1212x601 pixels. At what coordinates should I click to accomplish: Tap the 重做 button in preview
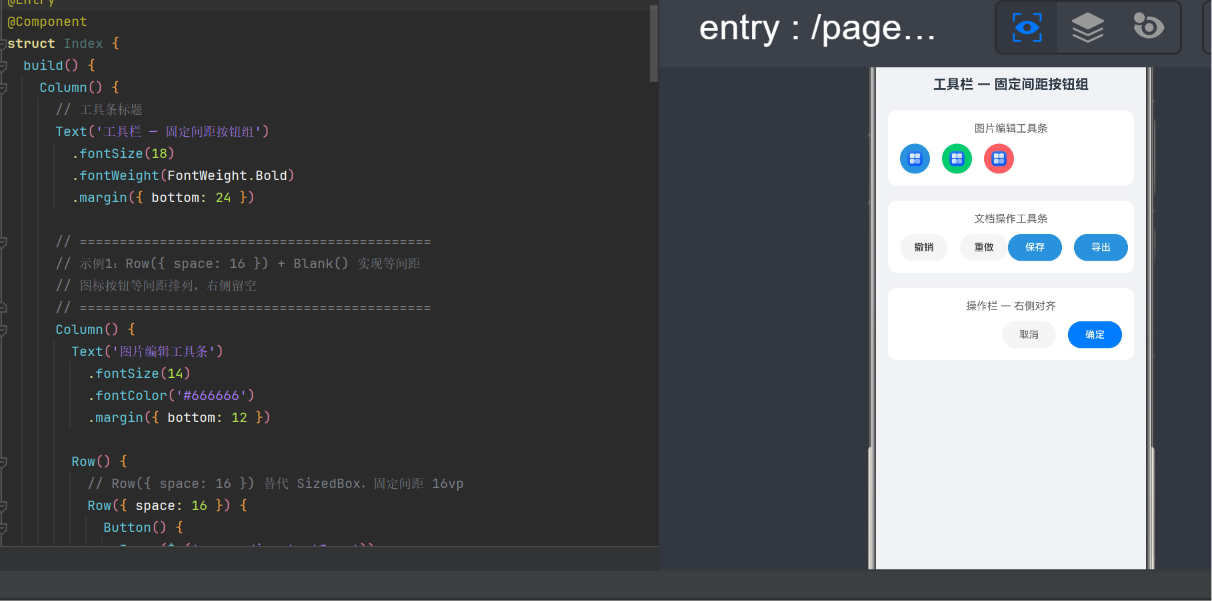tap(984, 247)
